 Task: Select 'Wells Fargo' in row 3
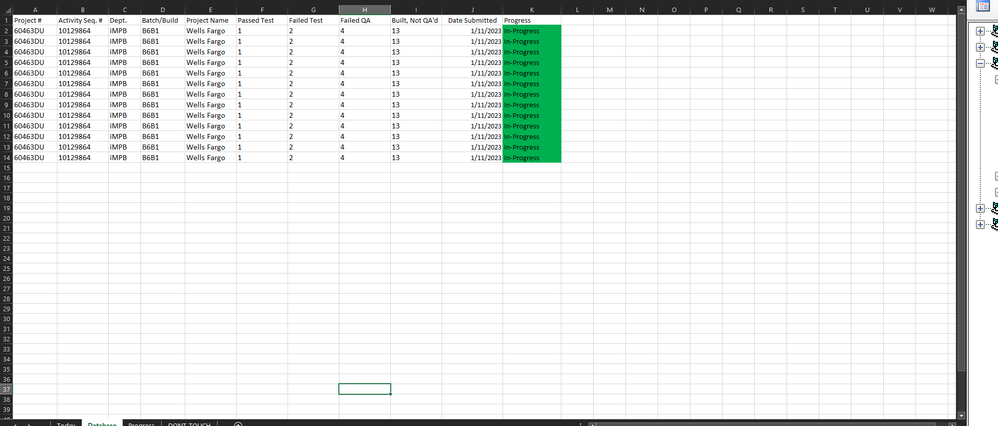(x=211, y=41)
